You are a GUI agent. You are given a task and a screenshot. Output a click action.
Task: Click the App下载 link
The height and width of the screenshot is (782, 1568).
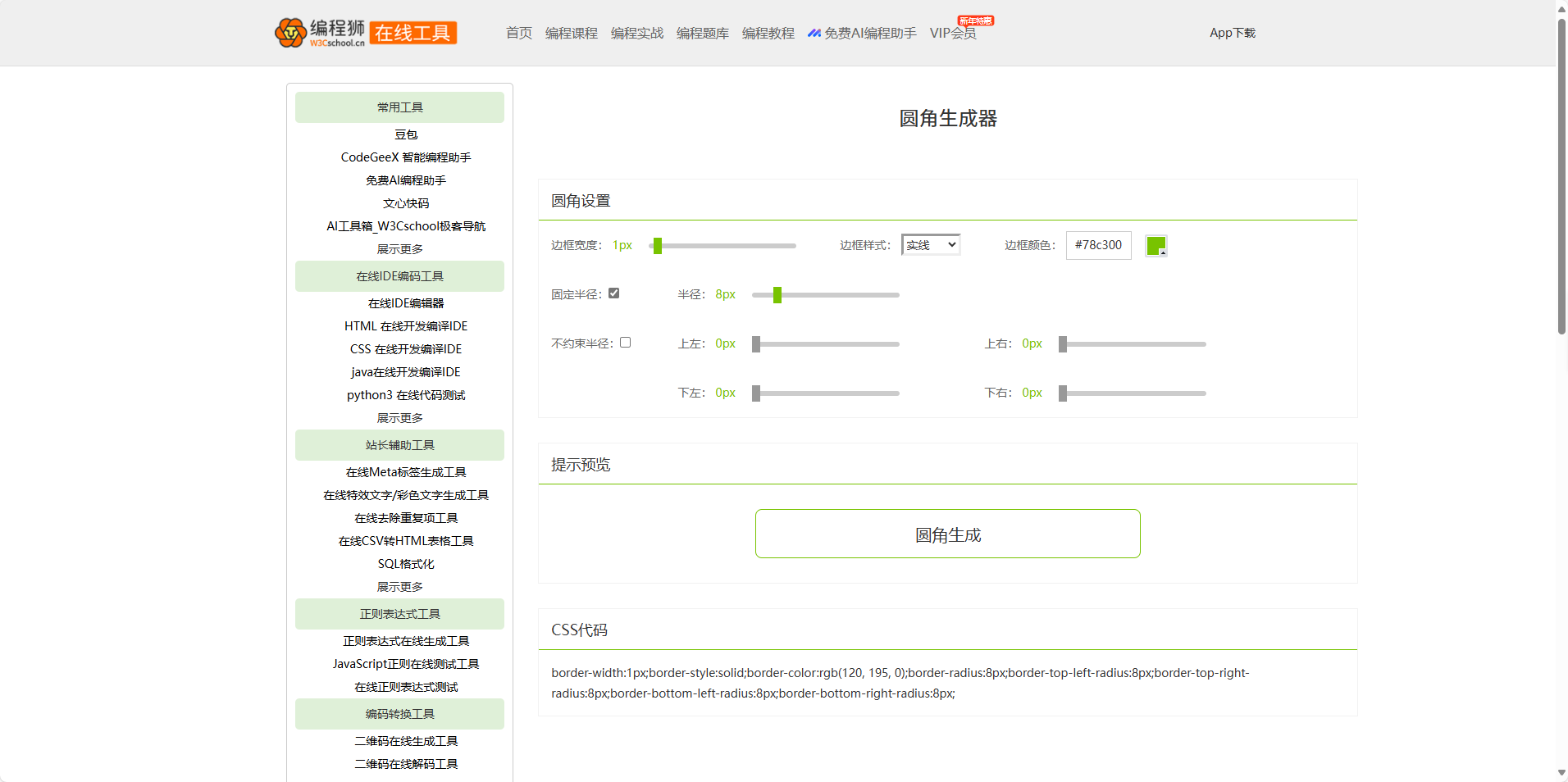pyautogui.click(x=1233, y=33)
